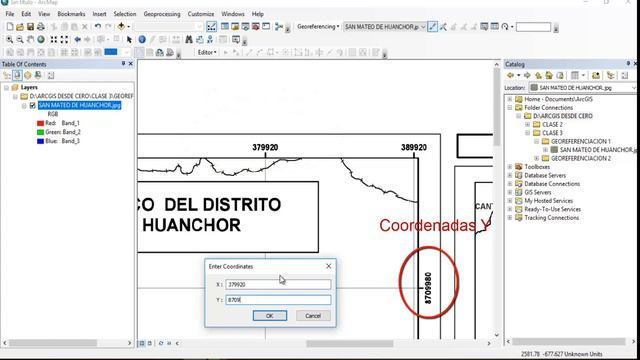Click Fixed Zoom Out icon
This screenshot has width=640, height=360.
[x=64, y=40]
